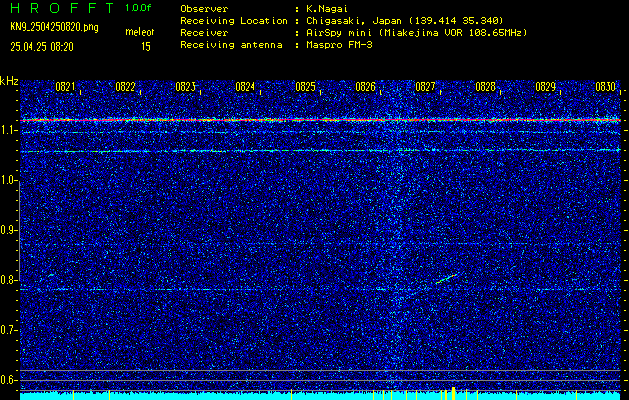The height and width of the screenshot is (400, 629).
Task: Click the 0830 time marker
Action: [x=605, y=87]
